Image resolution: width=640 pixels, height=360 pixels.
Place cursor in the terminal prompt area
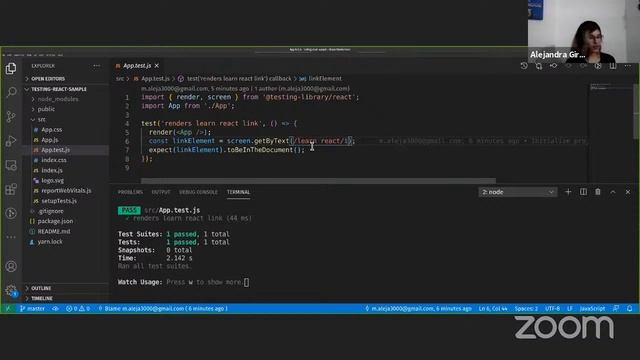pyautogui.click(x=246, y=282)
